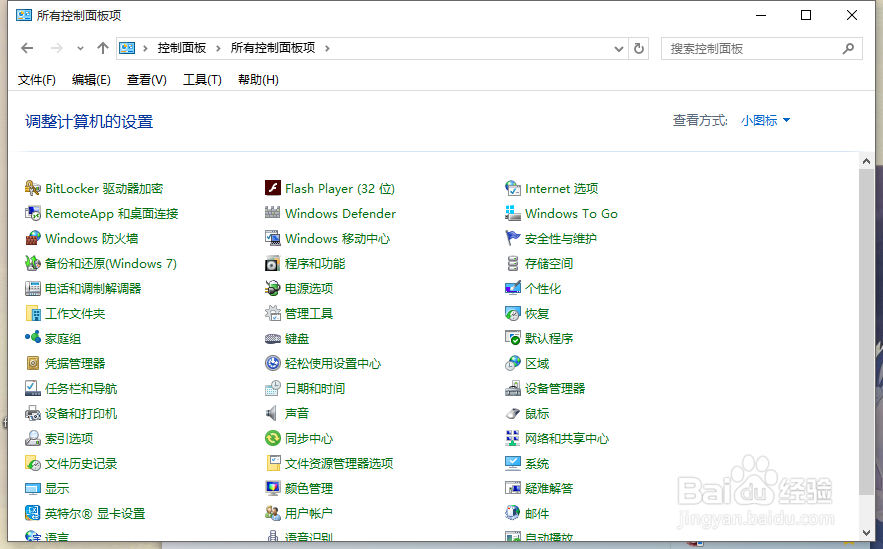Expand the chevron before 控制面板 breadcrumb

tap(145, 48)
